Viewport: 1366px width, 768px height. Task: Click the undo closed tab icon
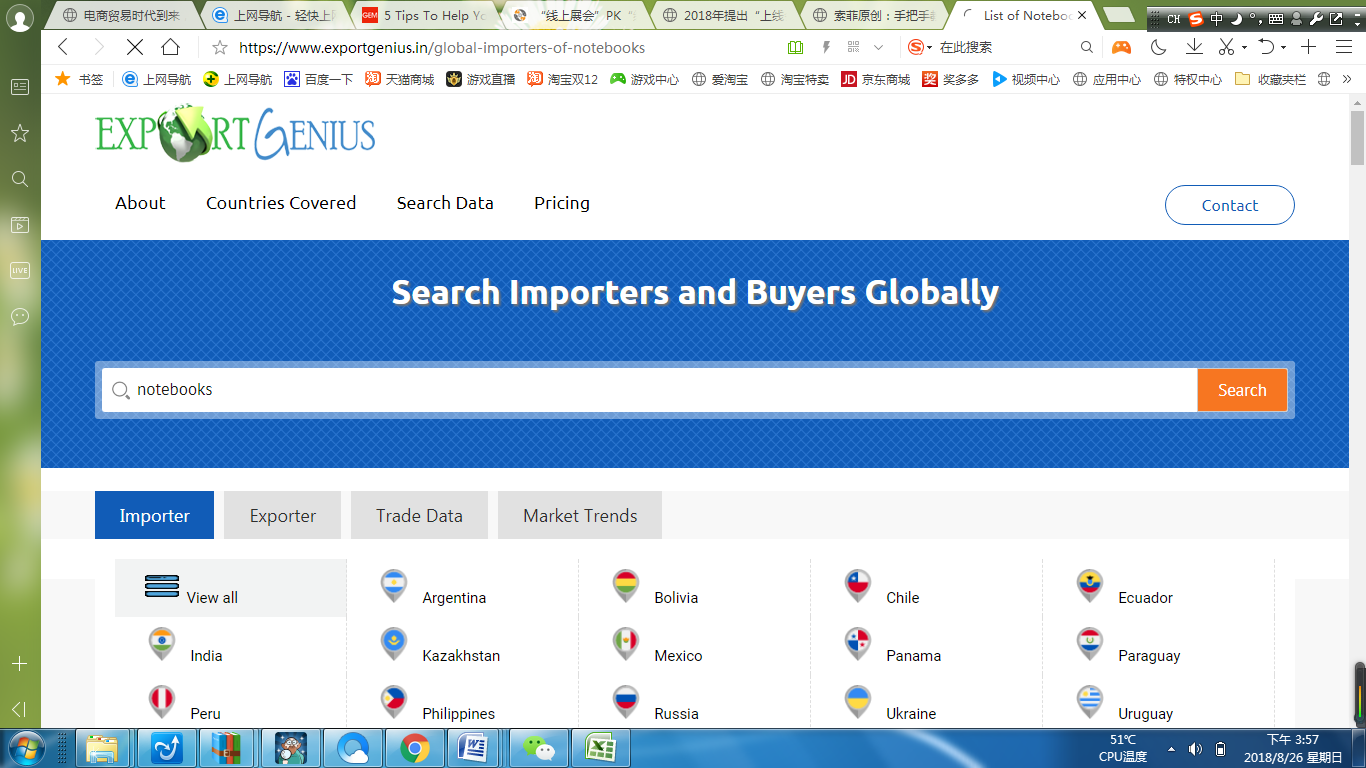pyautogui.click(x=1266, y=47)
